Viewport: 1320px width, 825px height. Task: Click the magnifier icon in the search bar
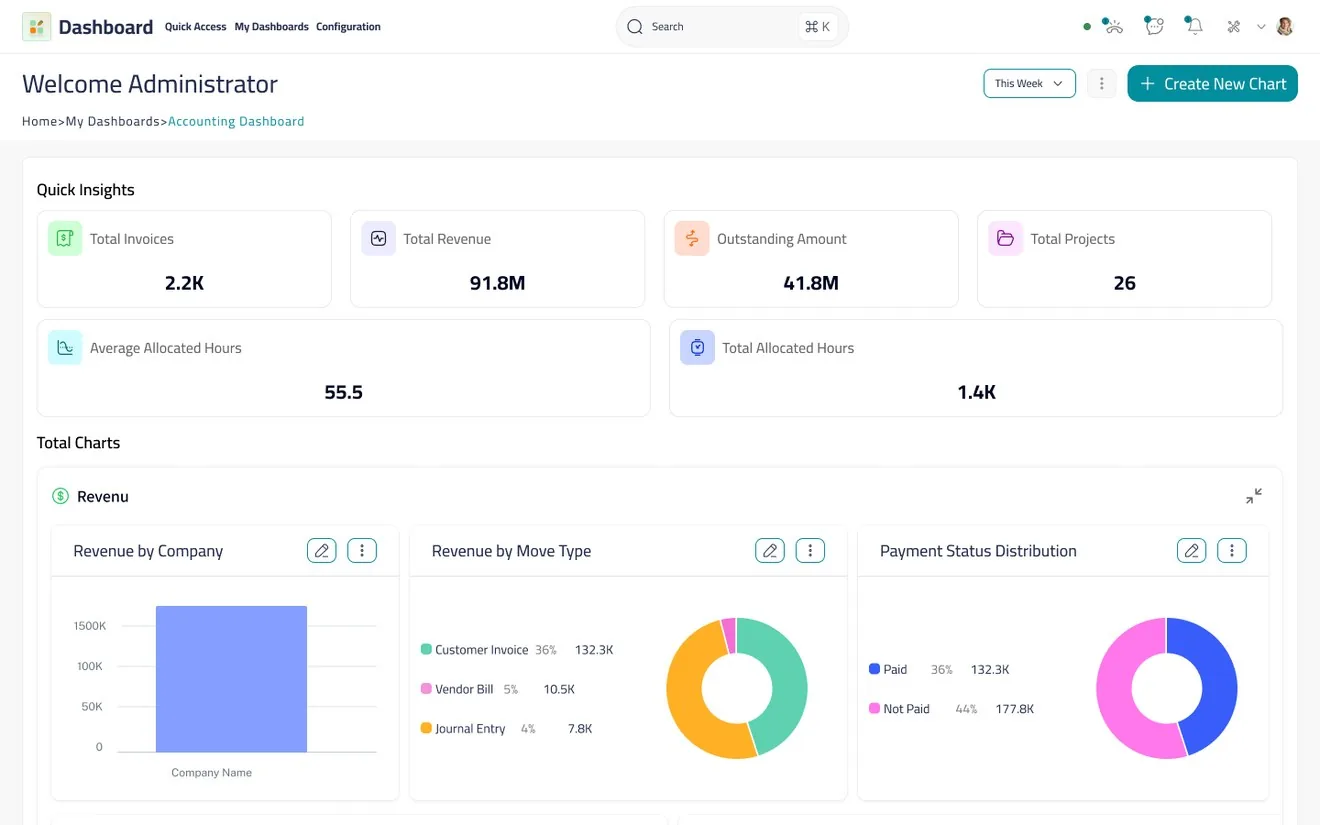click(635, 27)
